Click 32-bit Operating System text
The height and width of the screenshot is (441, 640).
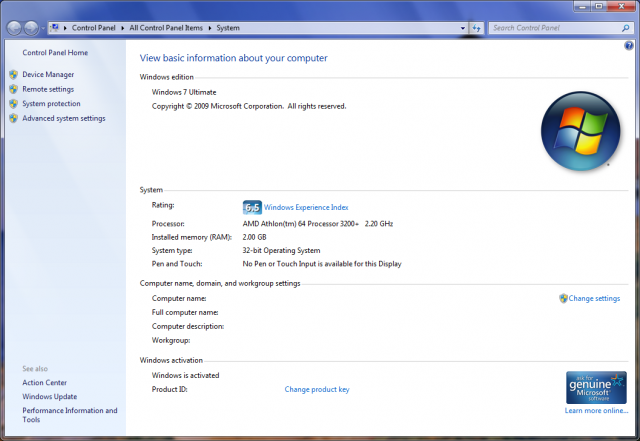pyautogui.click(x=281, y=251)
